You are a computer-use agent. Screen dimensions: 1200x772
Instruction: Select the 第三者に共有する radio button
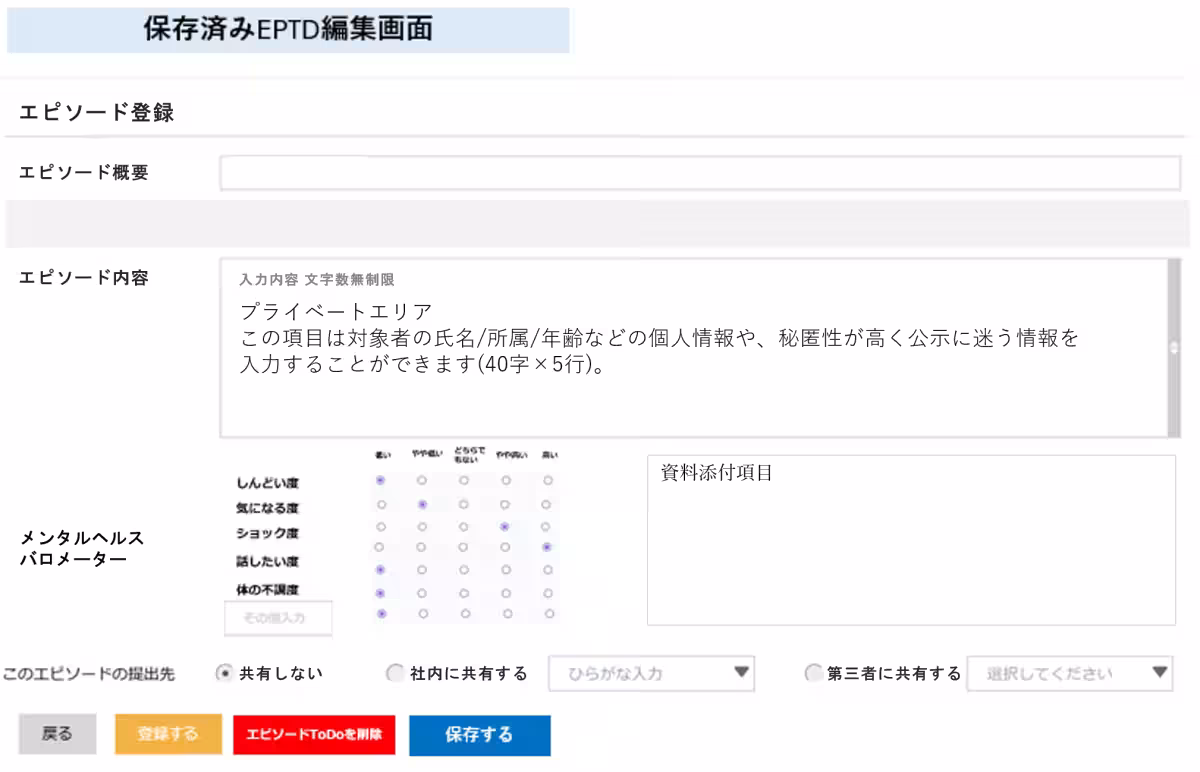(813, 673)
